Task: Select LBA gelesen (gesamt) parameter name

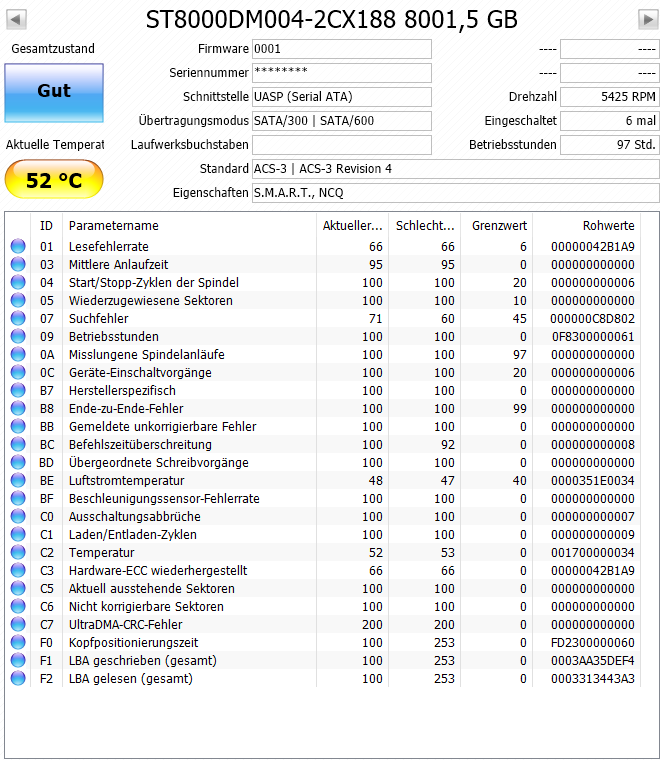Action: pyautogui.click(x=131, y=679)
